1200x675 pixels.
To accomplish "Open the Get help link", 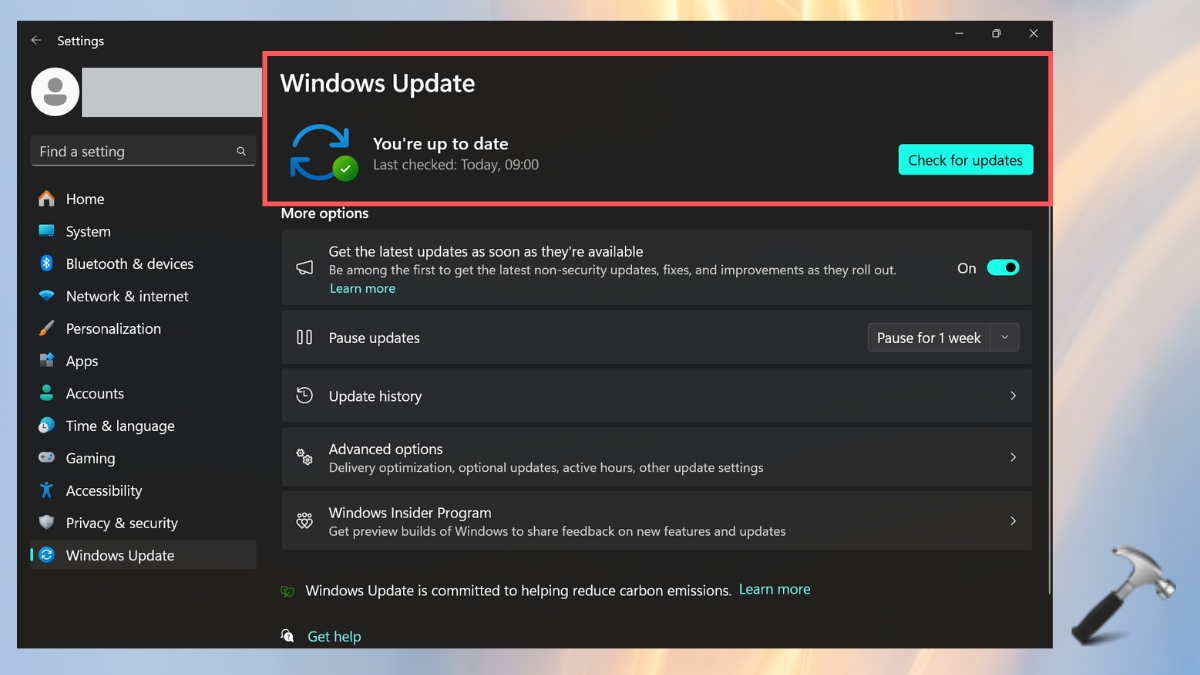I will [x=334, y=636].
